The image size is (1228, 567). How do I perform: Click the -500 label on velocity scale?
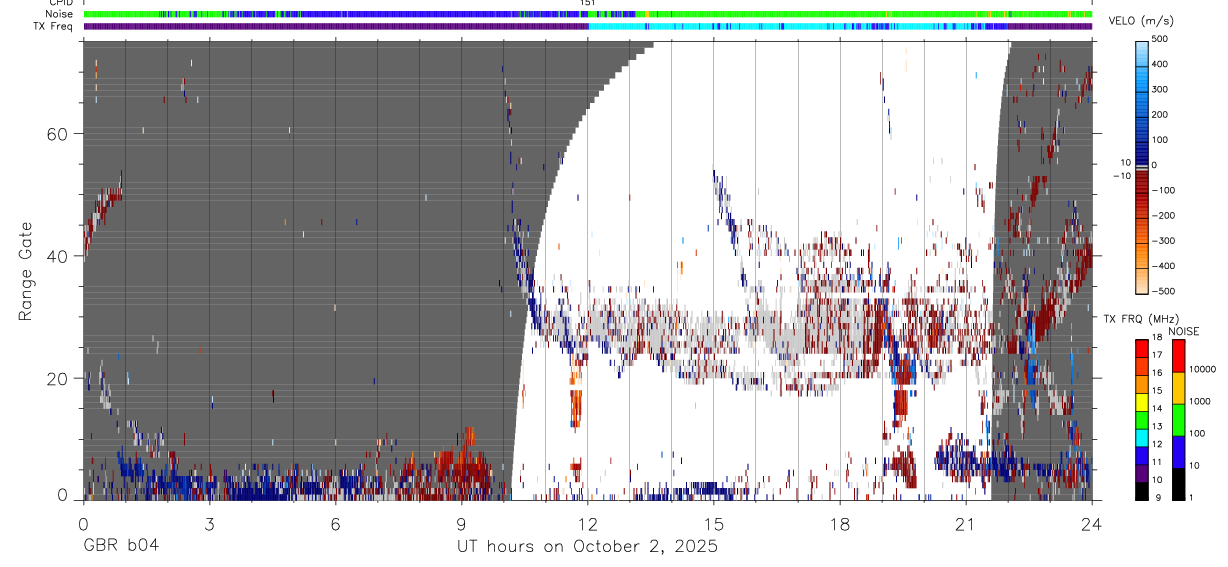1165,291
